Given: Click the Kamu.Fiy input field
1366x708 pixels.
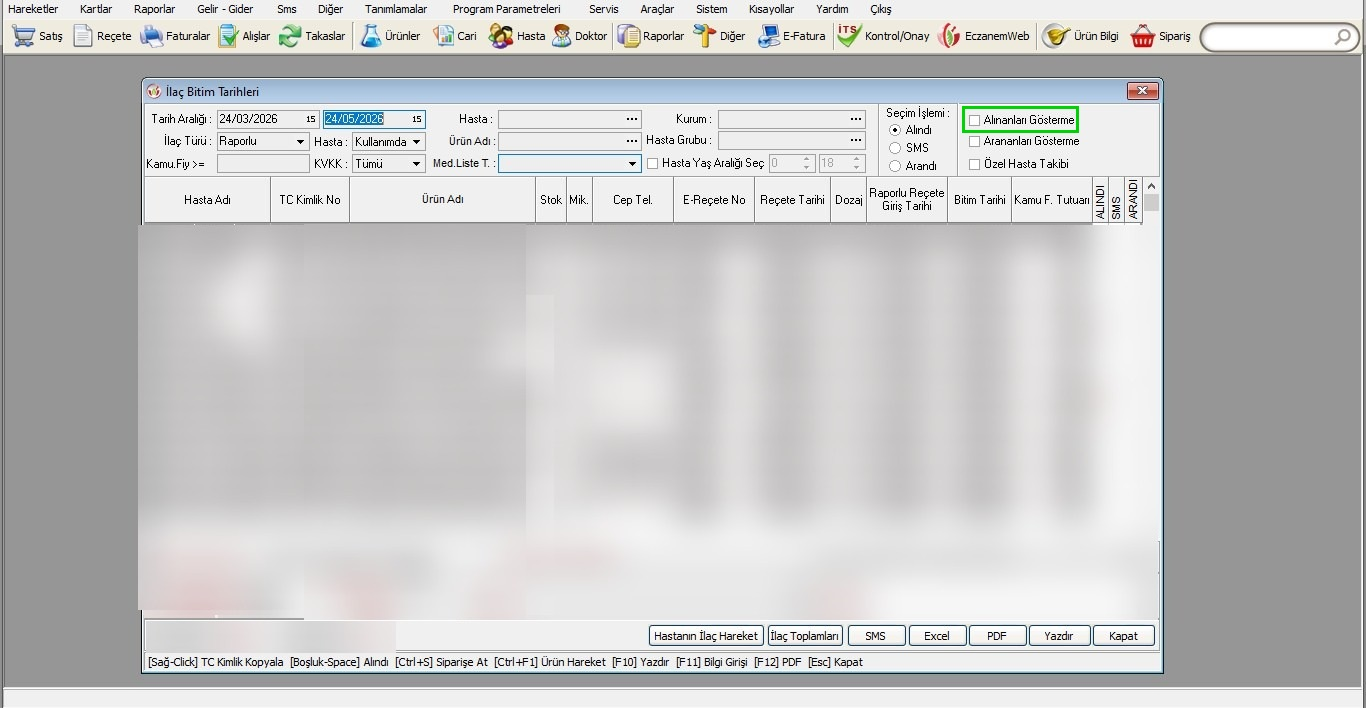Looking at the screenshot, I should point(263,164).
